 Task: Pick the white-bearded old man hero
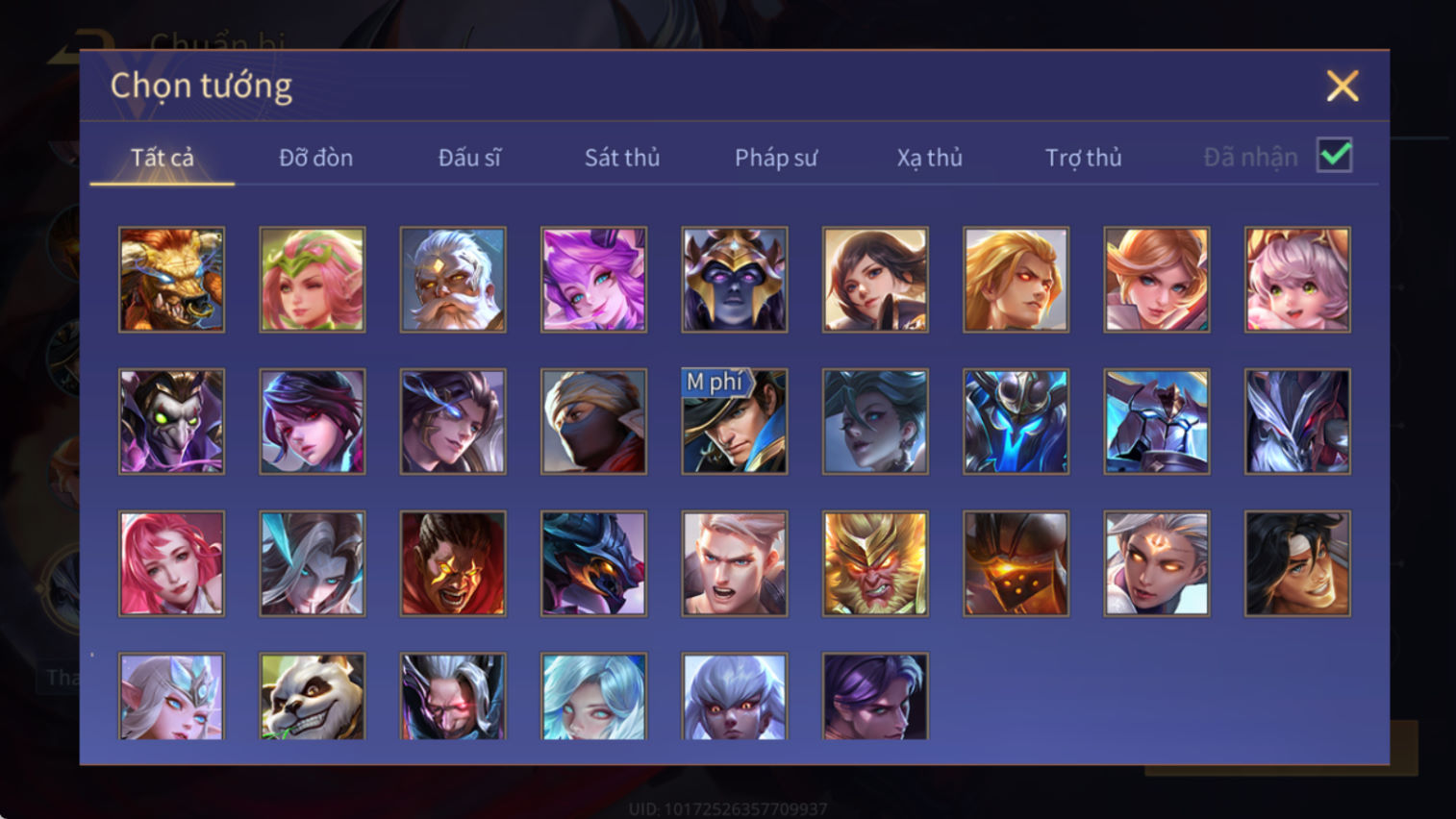(x=453, y=280)
